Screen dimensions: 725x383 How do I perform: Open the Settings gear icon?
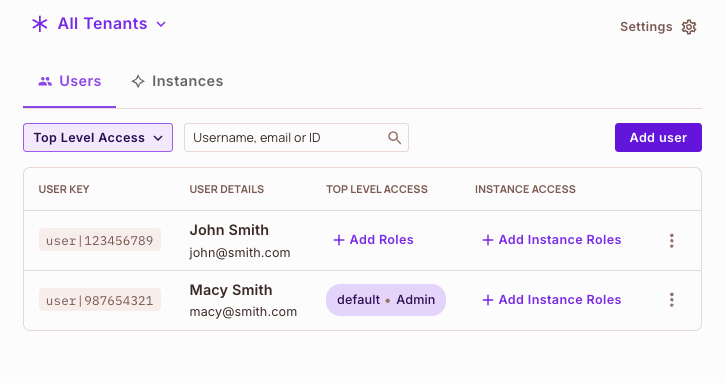pos(689,27)
